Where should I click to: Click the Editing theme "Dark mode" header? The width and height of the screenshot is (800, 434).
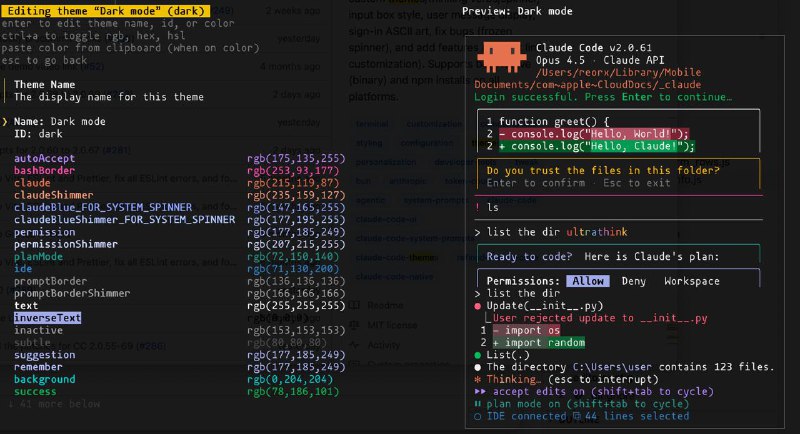(104, 9)
